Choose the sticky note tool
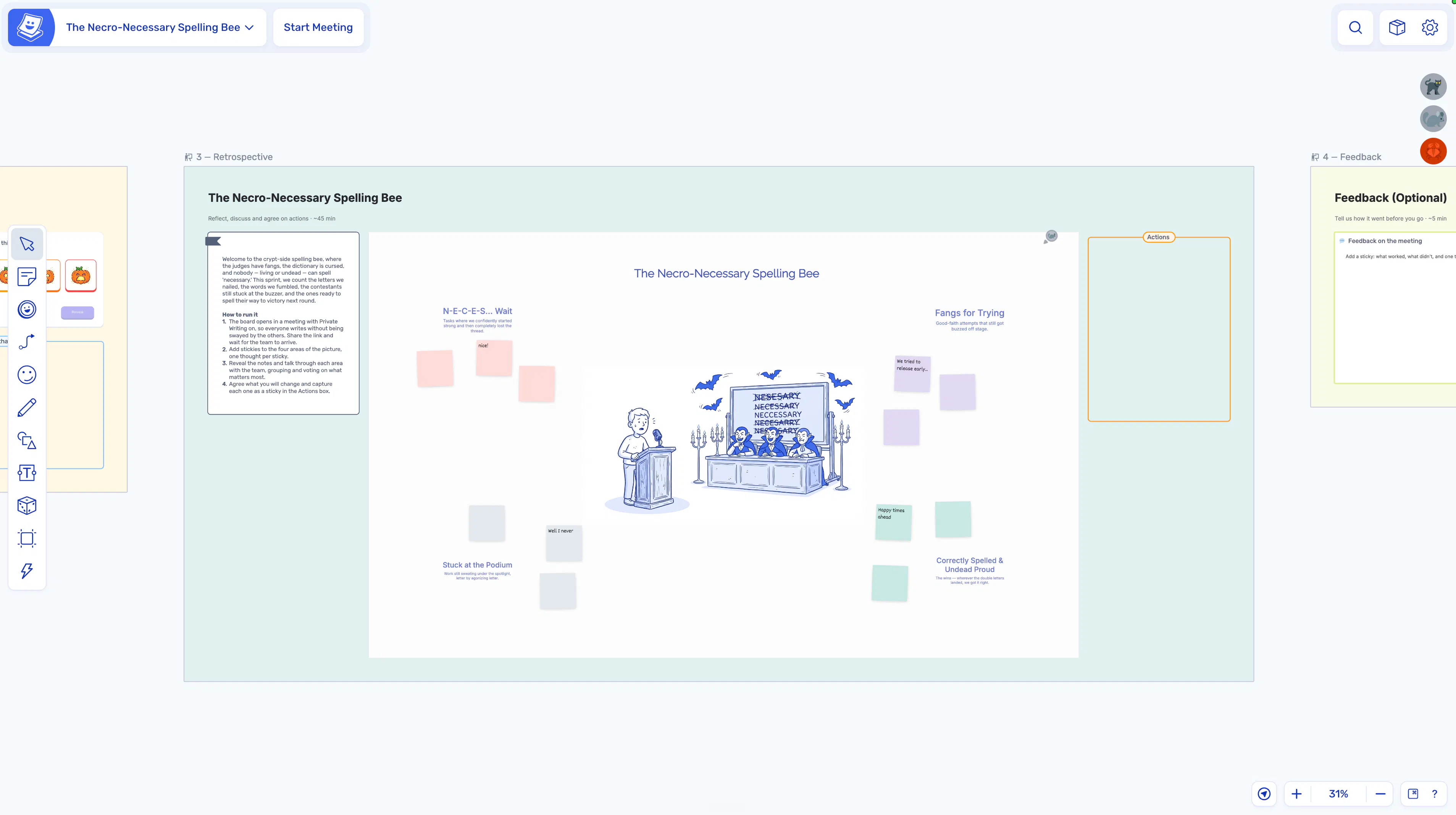1456x815 pixels. (x=27, y=277)
